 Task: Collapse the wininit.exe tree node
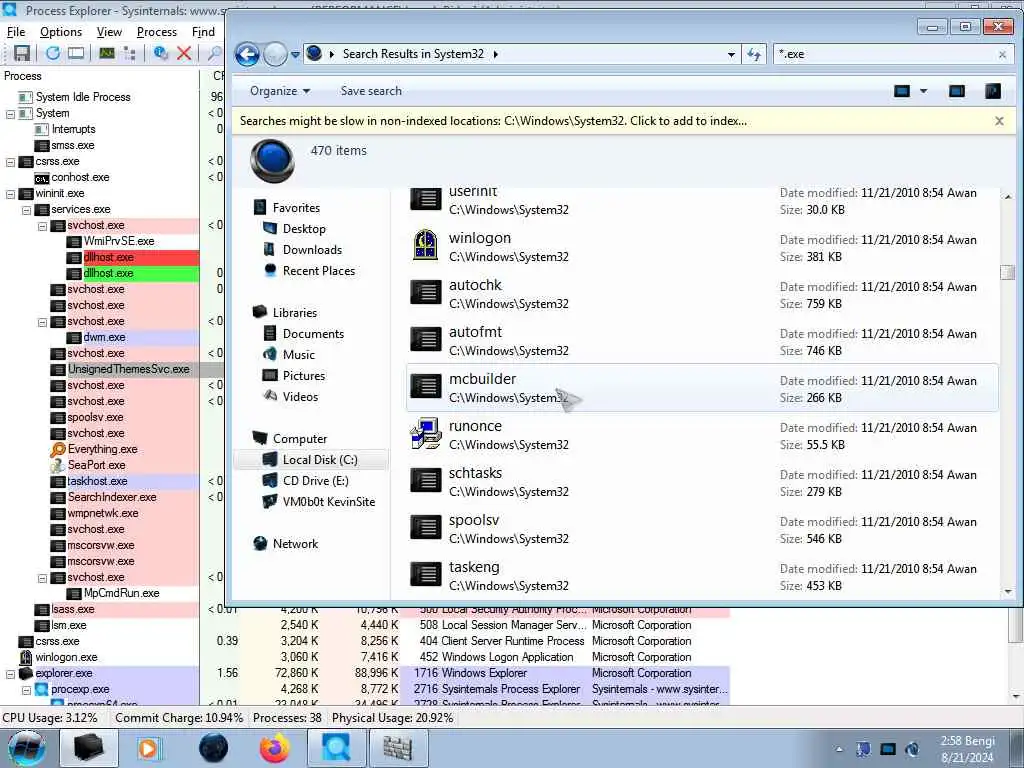click(x=10, y=194)
